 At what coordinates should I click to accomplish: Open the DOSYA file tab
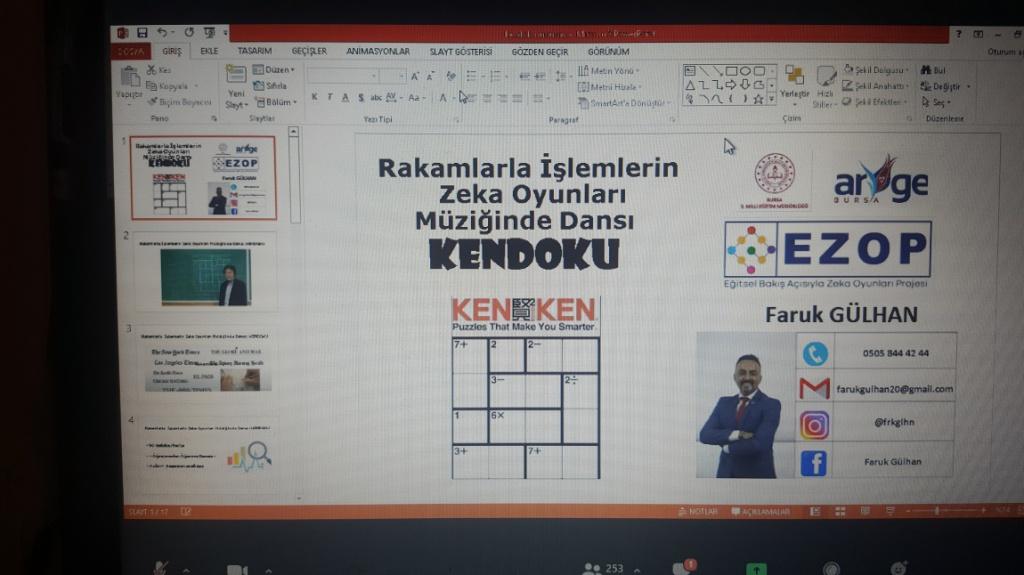pos(131,51)
